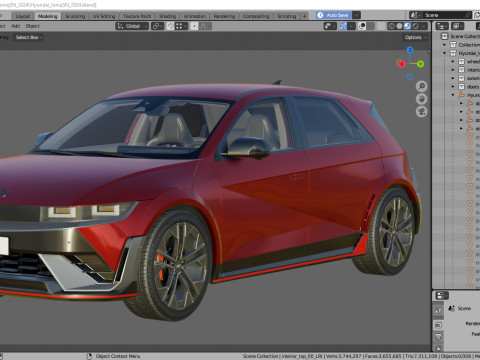This screenshot has height=360, width=480.
Task: Expand the doors collection in outliner
Action: point(453,87)
